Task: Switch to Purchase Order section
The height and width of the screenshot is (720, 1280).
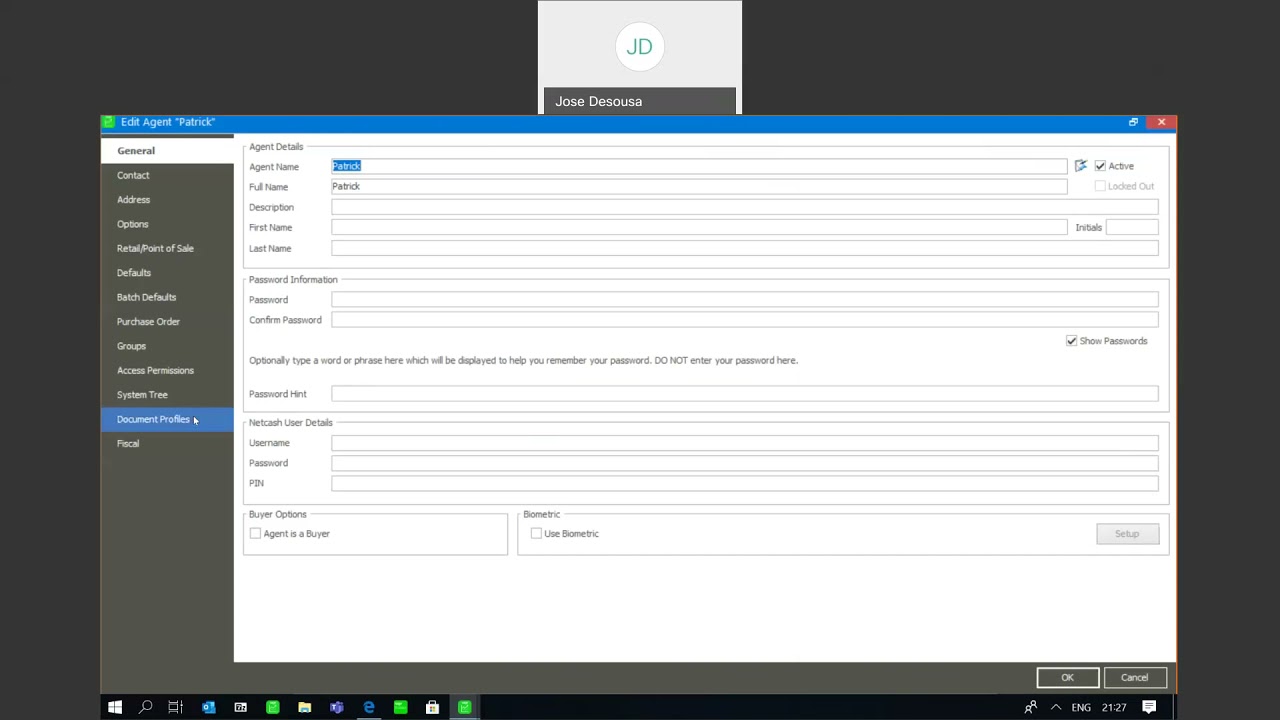Action: point(167,322)
